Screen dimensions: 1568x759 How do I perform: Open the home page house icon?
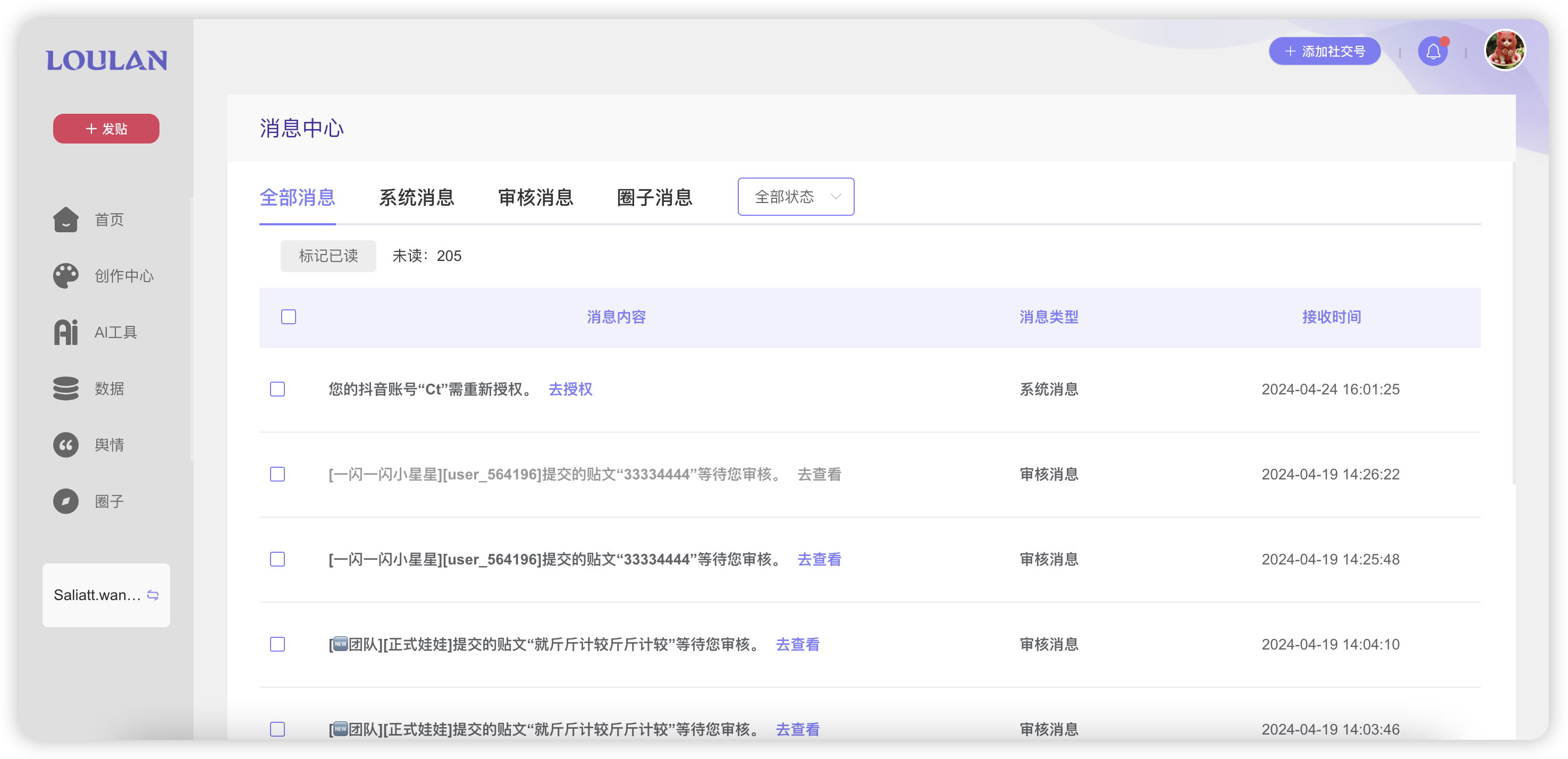pos(66,219)
